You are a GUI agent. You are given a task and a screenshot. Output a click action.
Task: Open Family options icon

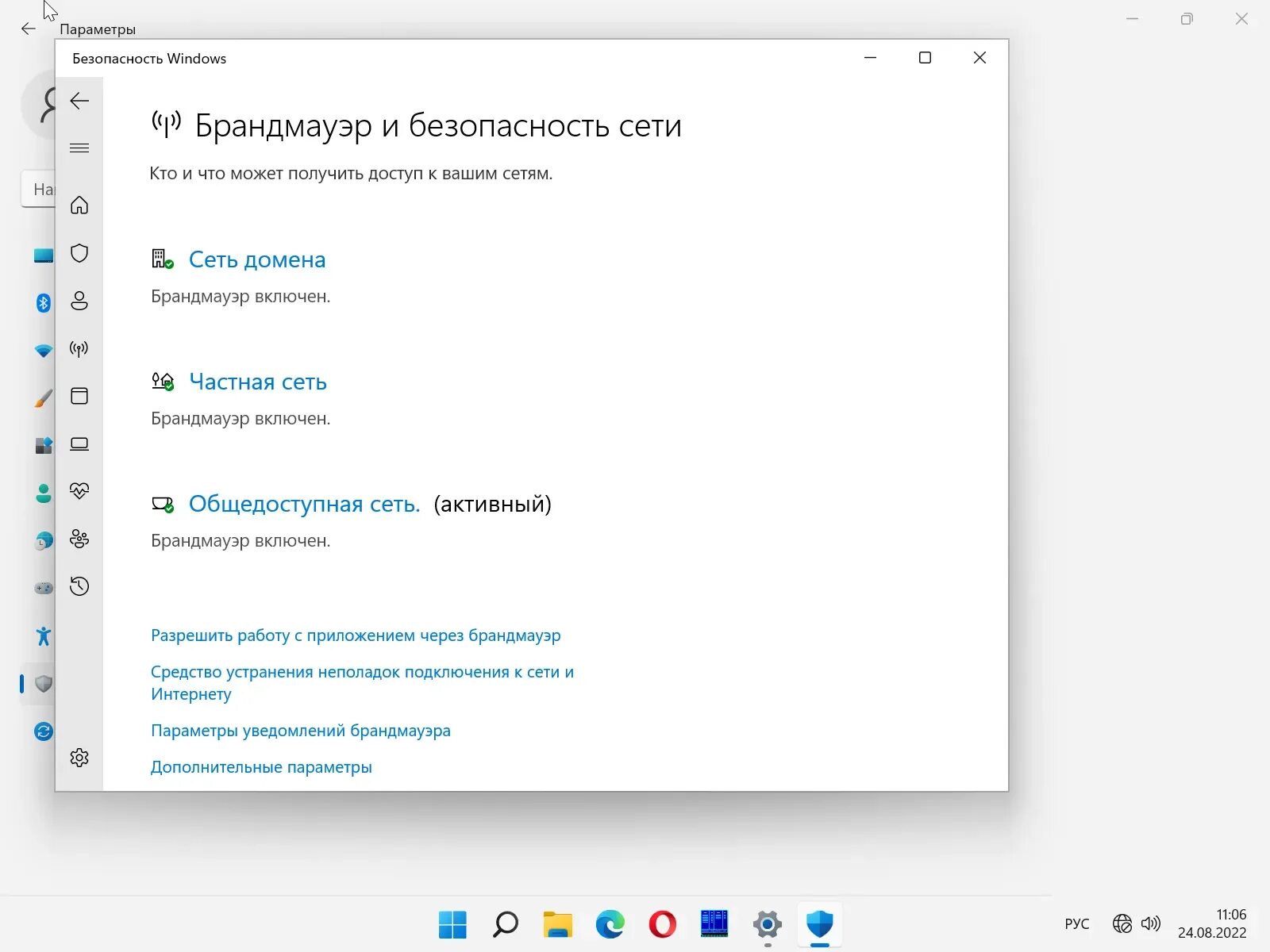(79, 539)
